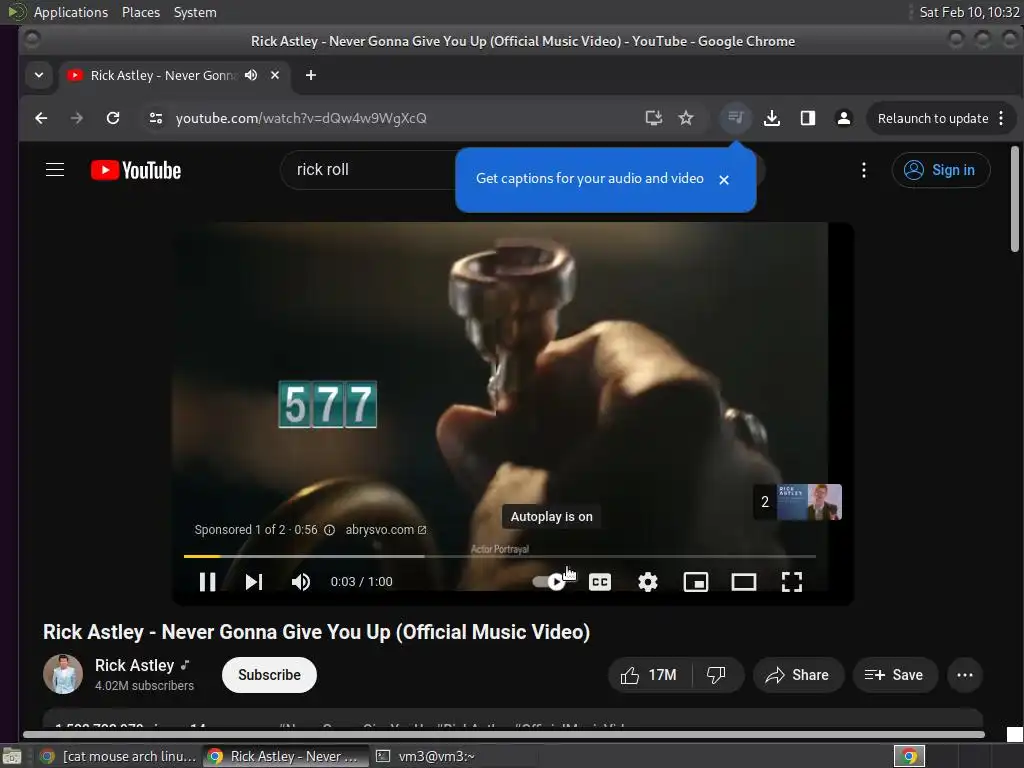
Task: Click the Sign in button
Action: [940, 170]
